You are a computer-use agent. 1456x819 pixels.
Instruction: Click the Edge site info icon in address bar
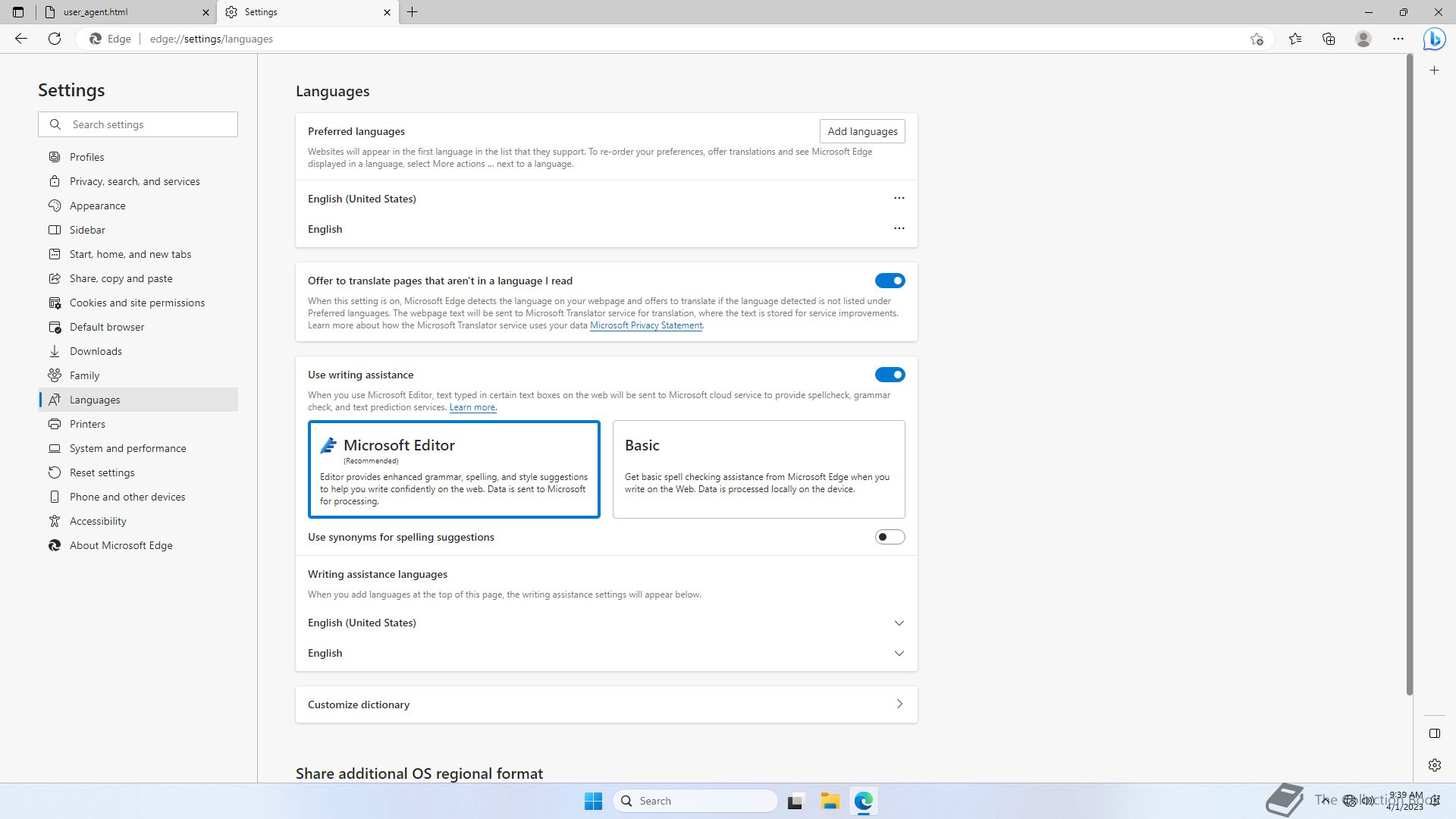(110, 39)
